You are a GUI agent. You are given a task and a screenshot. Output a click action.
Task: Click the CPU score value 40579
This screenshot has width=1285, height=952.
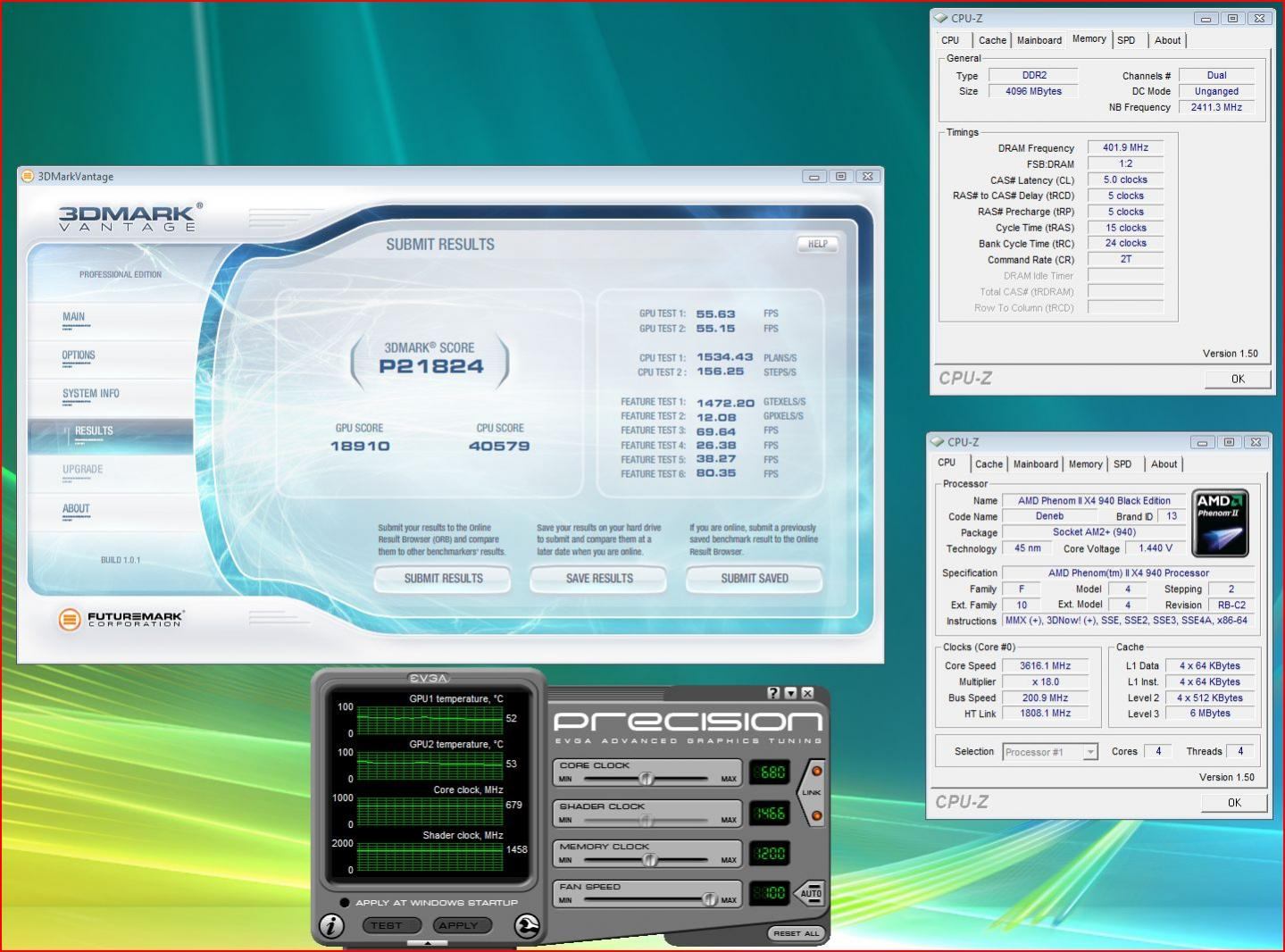499,446
